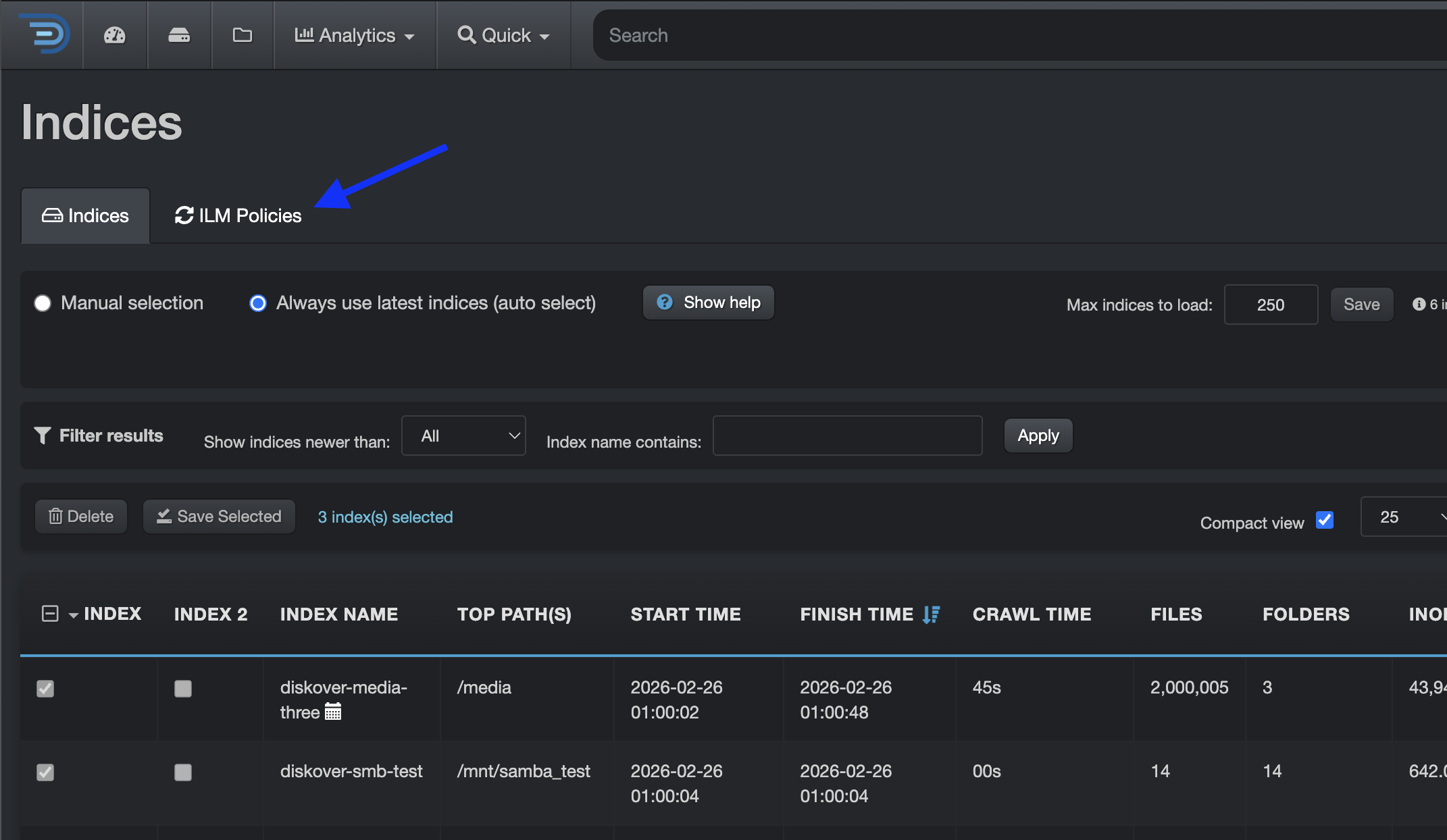Delete the selected indices
Image resolution: width=1447 pixels, height=840 pixels.
81,517
